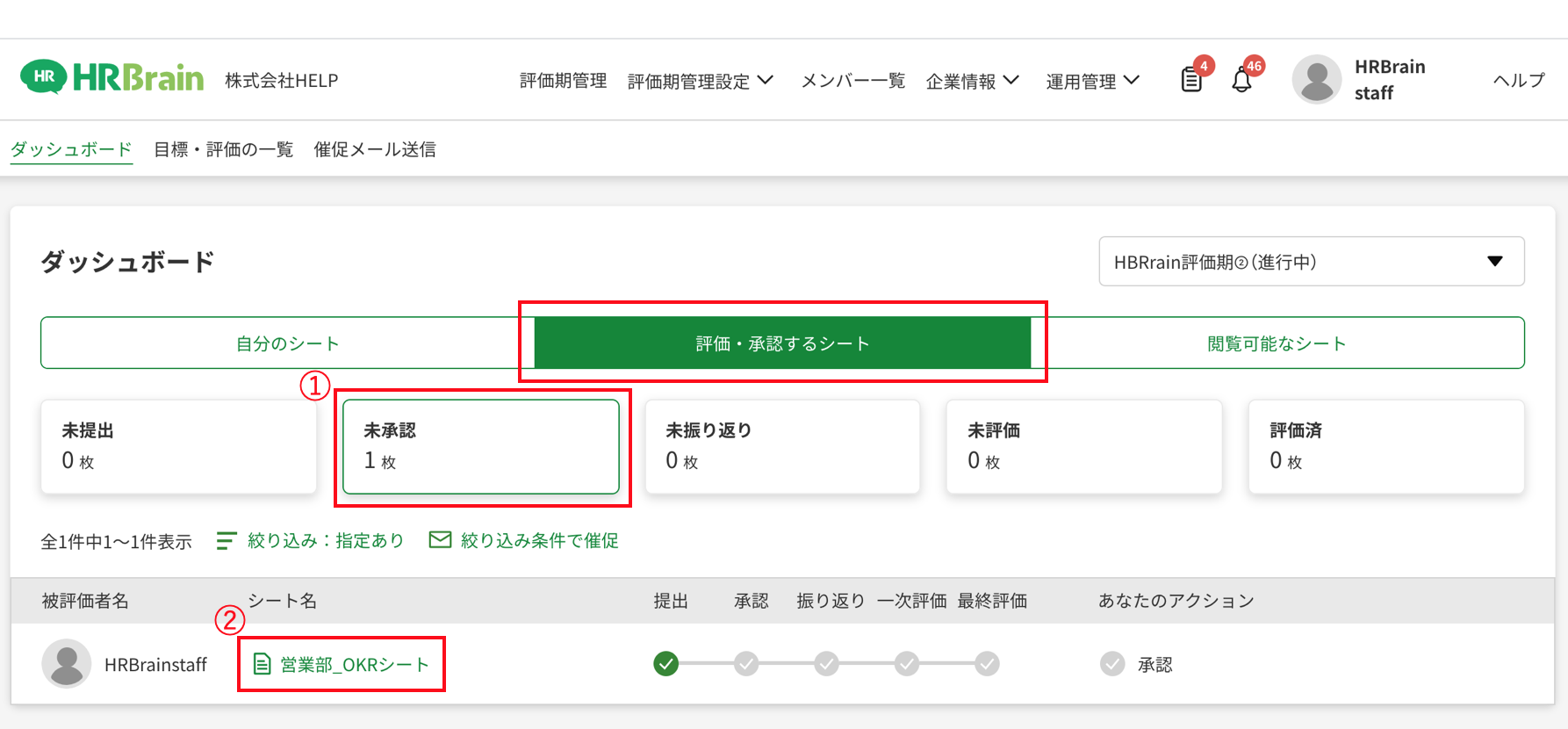Viewport: 1568px width, 729px height.
Task: Open the ヘルプ link
Action: 1519,80
